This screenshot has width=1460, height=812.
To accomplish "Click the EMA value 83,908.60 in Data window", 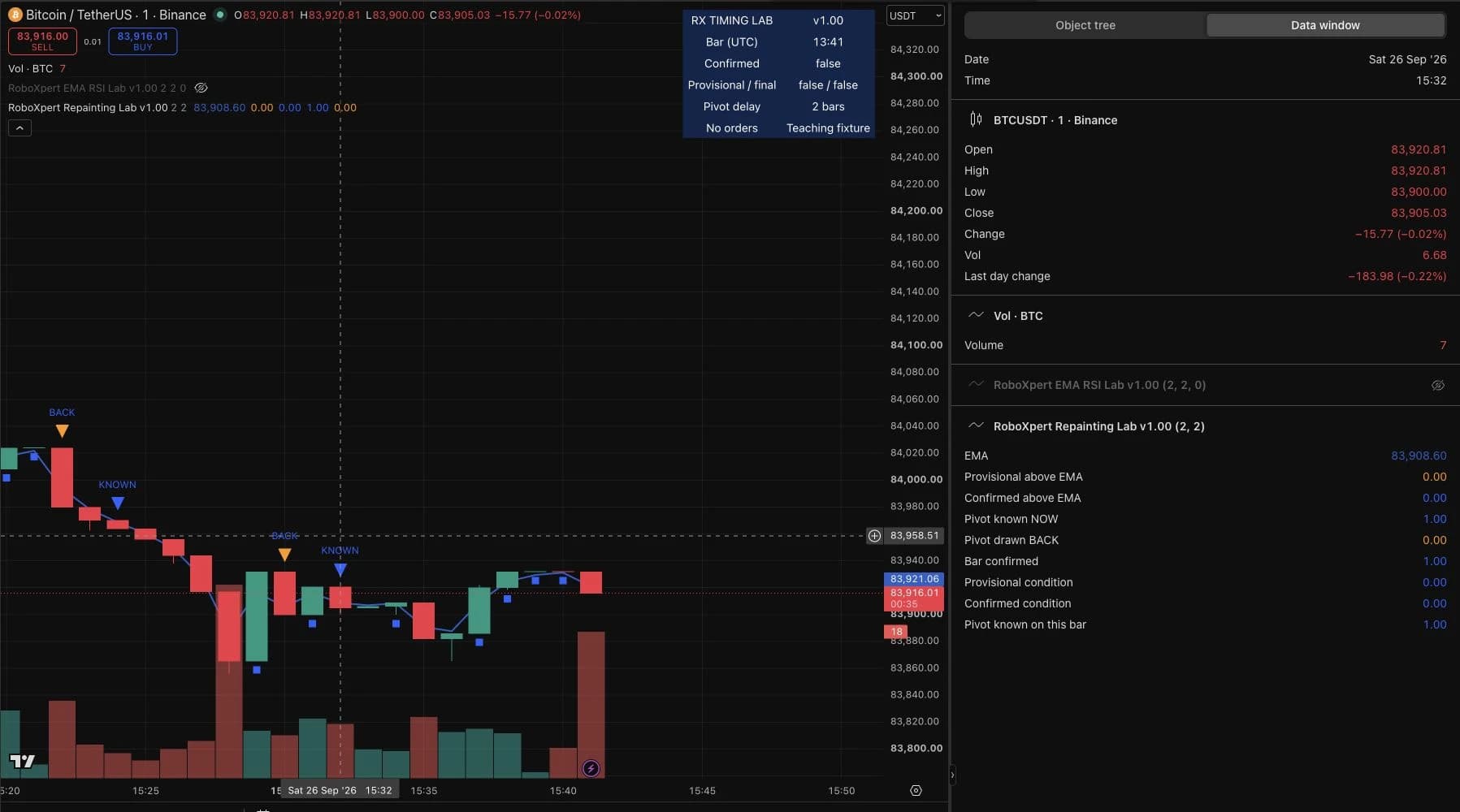I will (x=1419, y=456).
